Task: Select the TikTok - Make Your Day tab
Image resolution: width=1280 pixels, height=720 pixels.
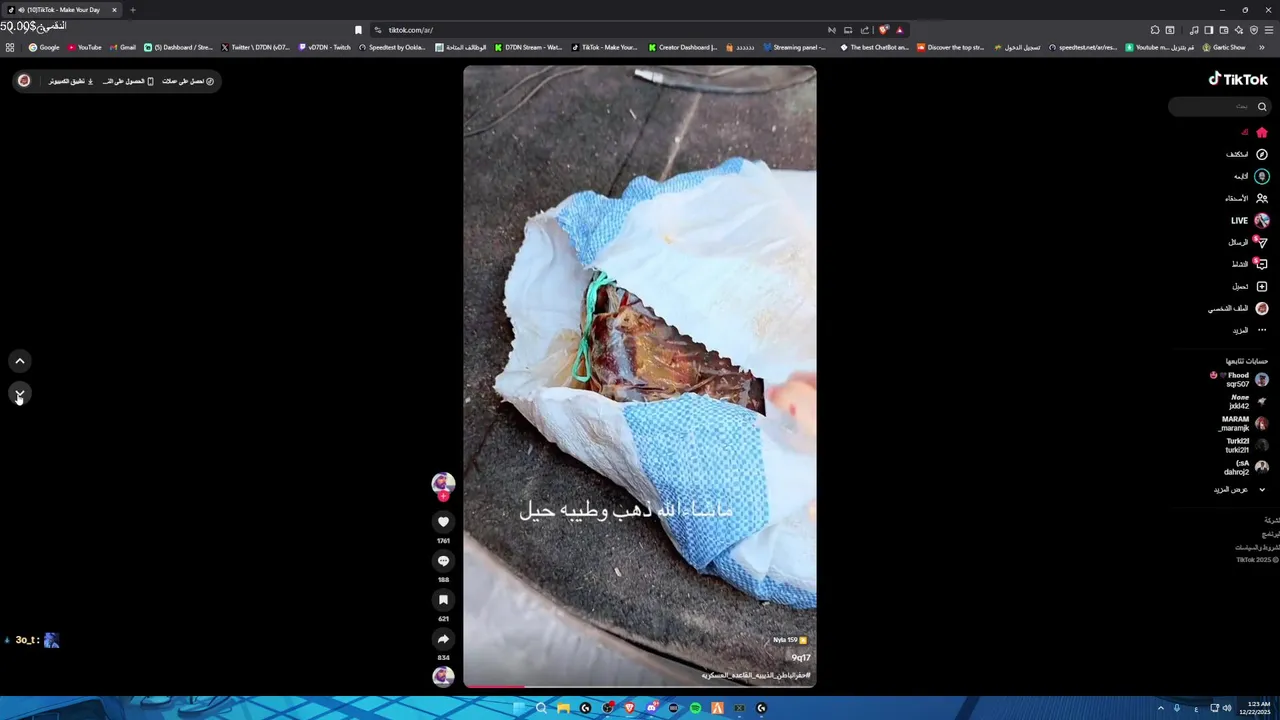Action: pos(62,10)
